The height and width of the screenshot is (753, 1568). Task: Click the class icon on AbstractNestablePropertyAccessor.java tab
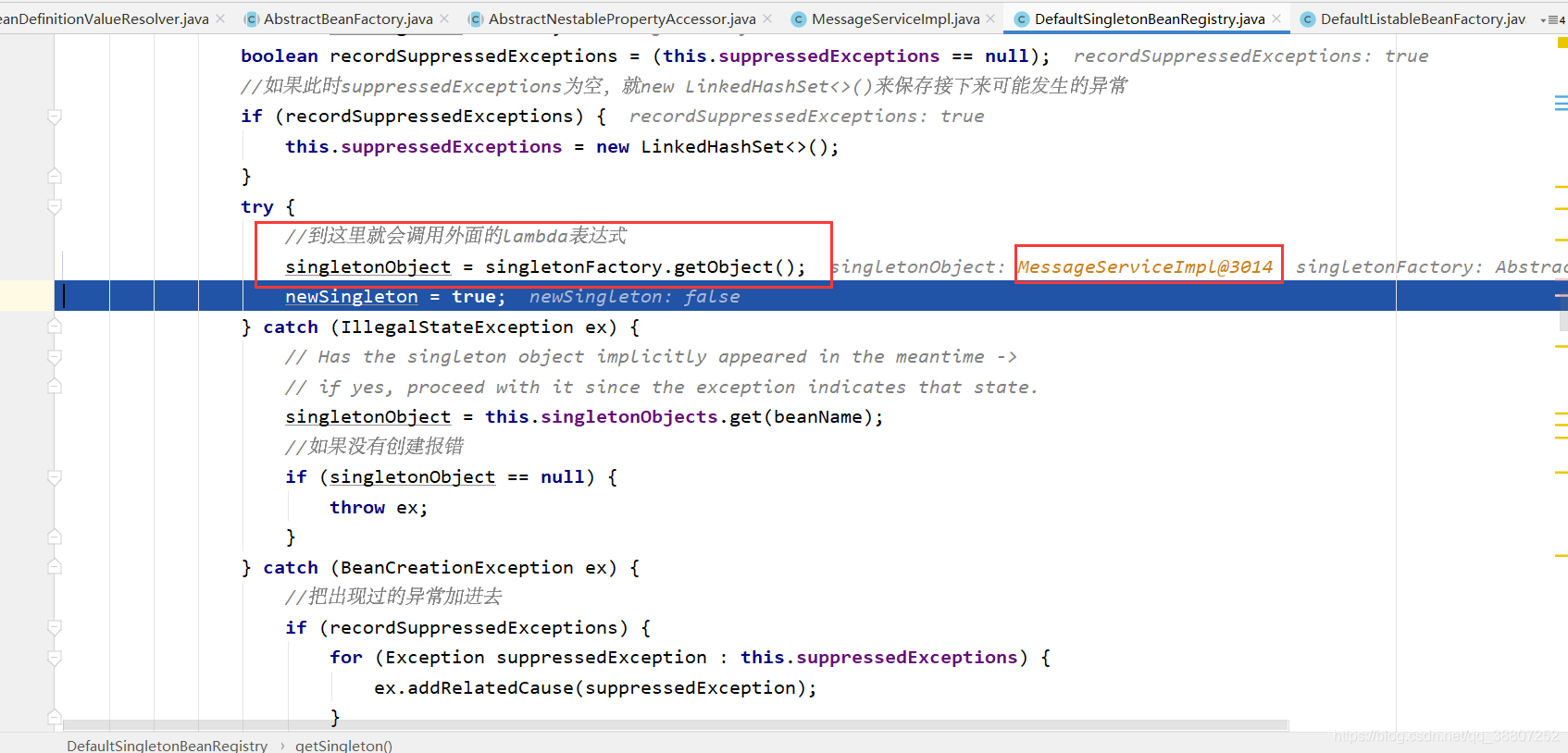[476, 19]
